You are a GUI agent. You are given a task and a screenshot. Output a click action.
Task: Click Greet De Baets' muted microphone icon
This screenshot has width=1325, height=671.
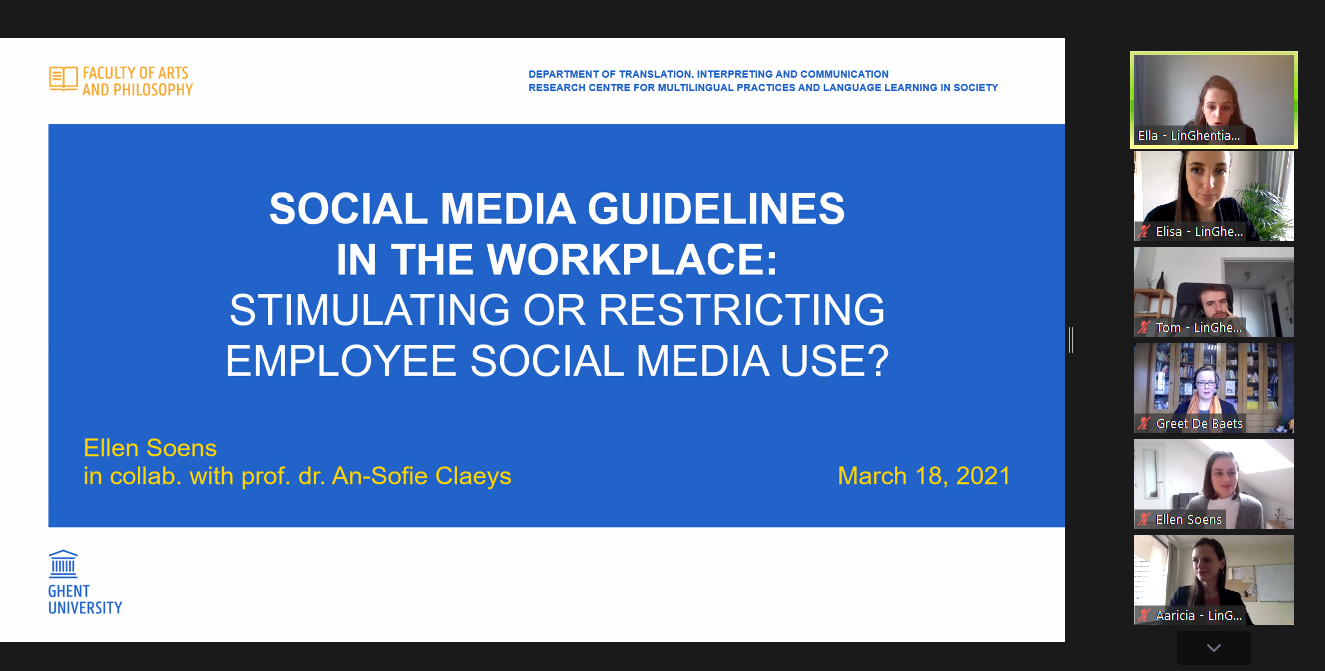[x=1144, y=424]
